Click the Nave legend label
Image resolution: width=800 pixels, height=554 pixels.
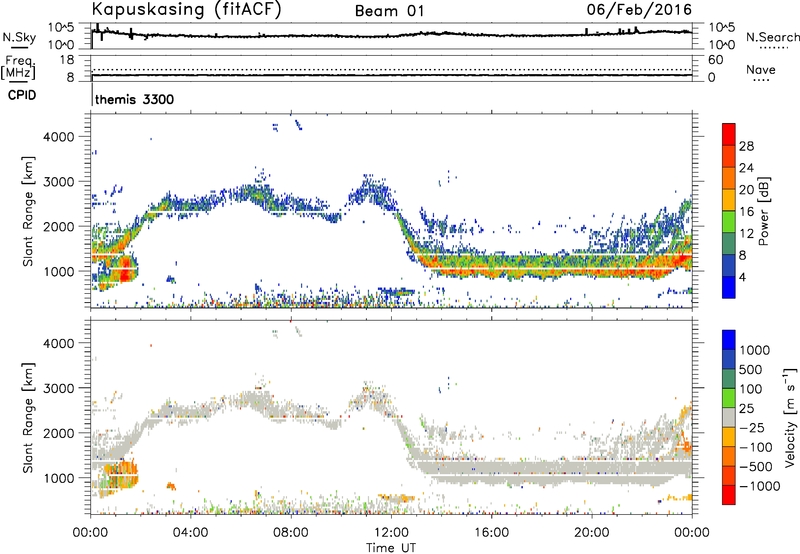pos(761,69)
